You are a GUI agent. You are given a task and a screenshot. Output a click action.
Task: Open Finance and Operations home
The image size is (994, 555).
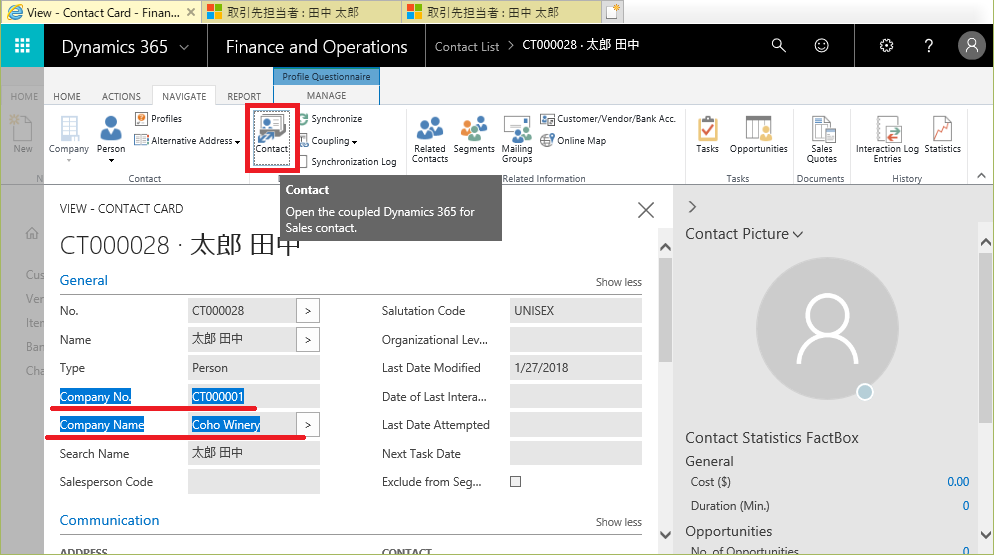(x=316, y=47)
